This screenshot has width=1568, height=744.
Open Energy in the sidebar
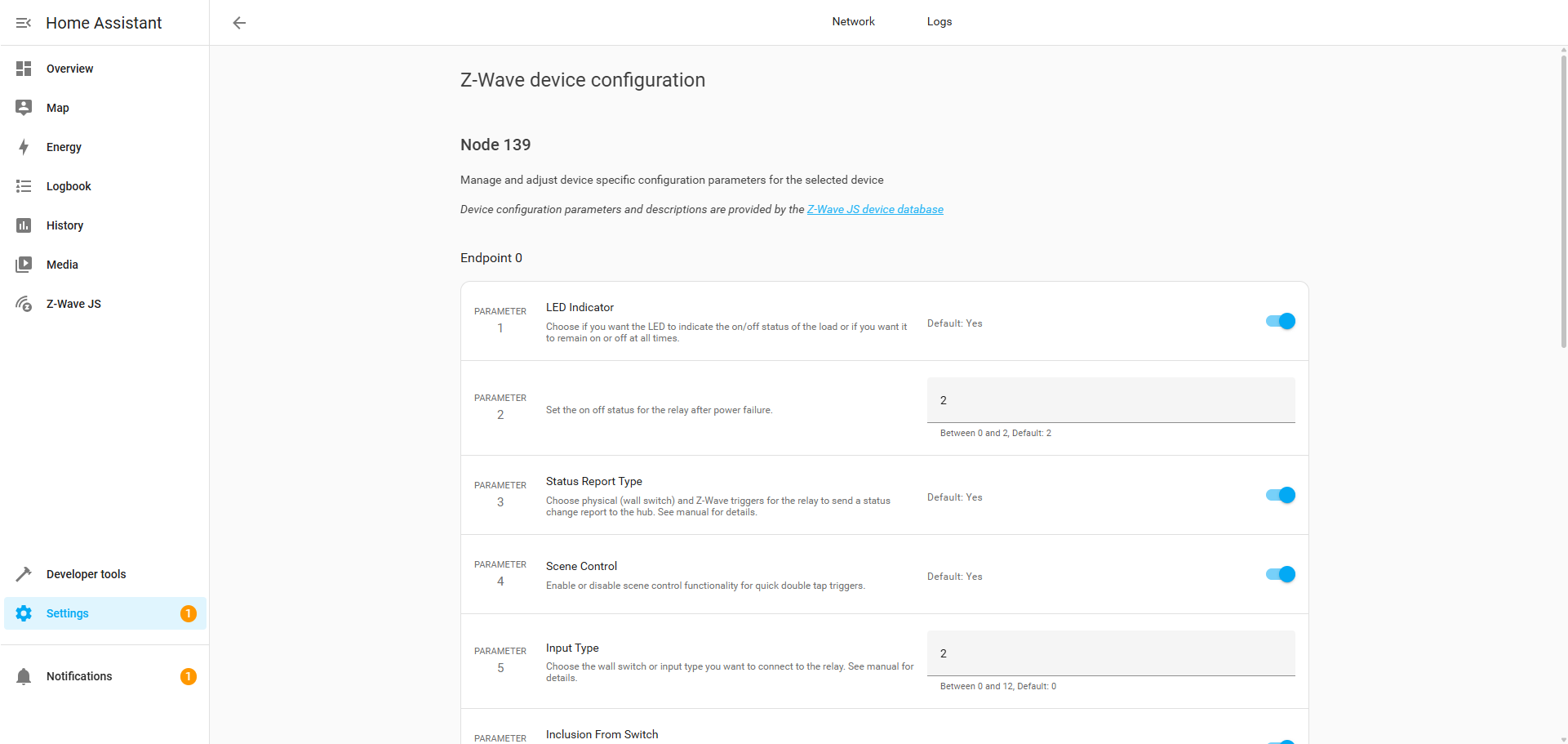pos(104,147)
